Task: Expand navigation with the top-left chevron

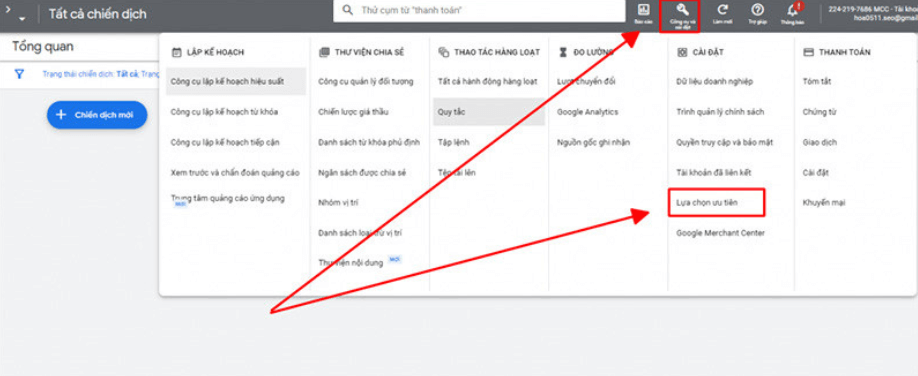Action: click(7, 9)
